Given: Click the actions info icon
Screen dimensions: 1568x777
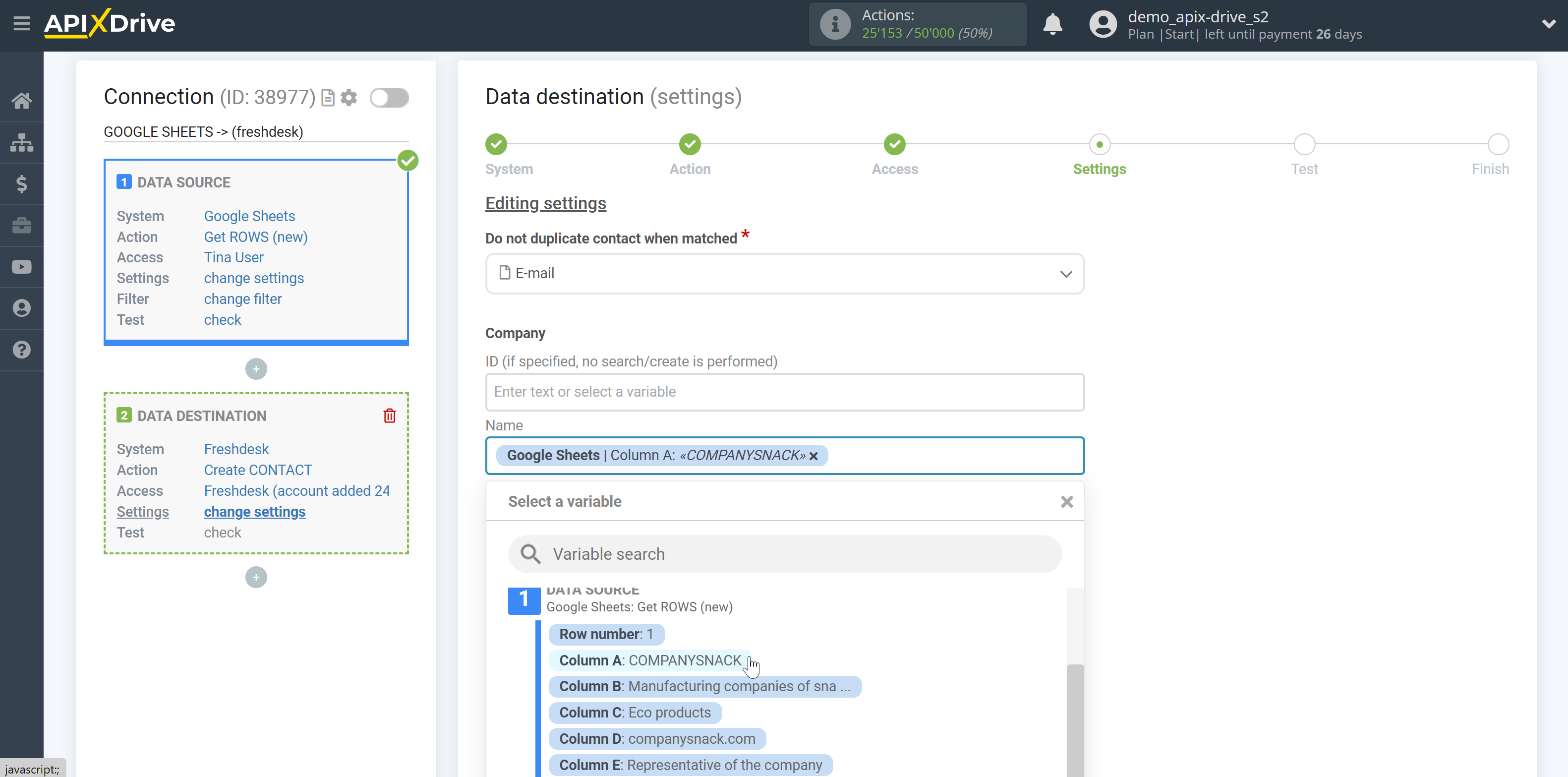Looking at the screenshot, I should coord(835,24).
